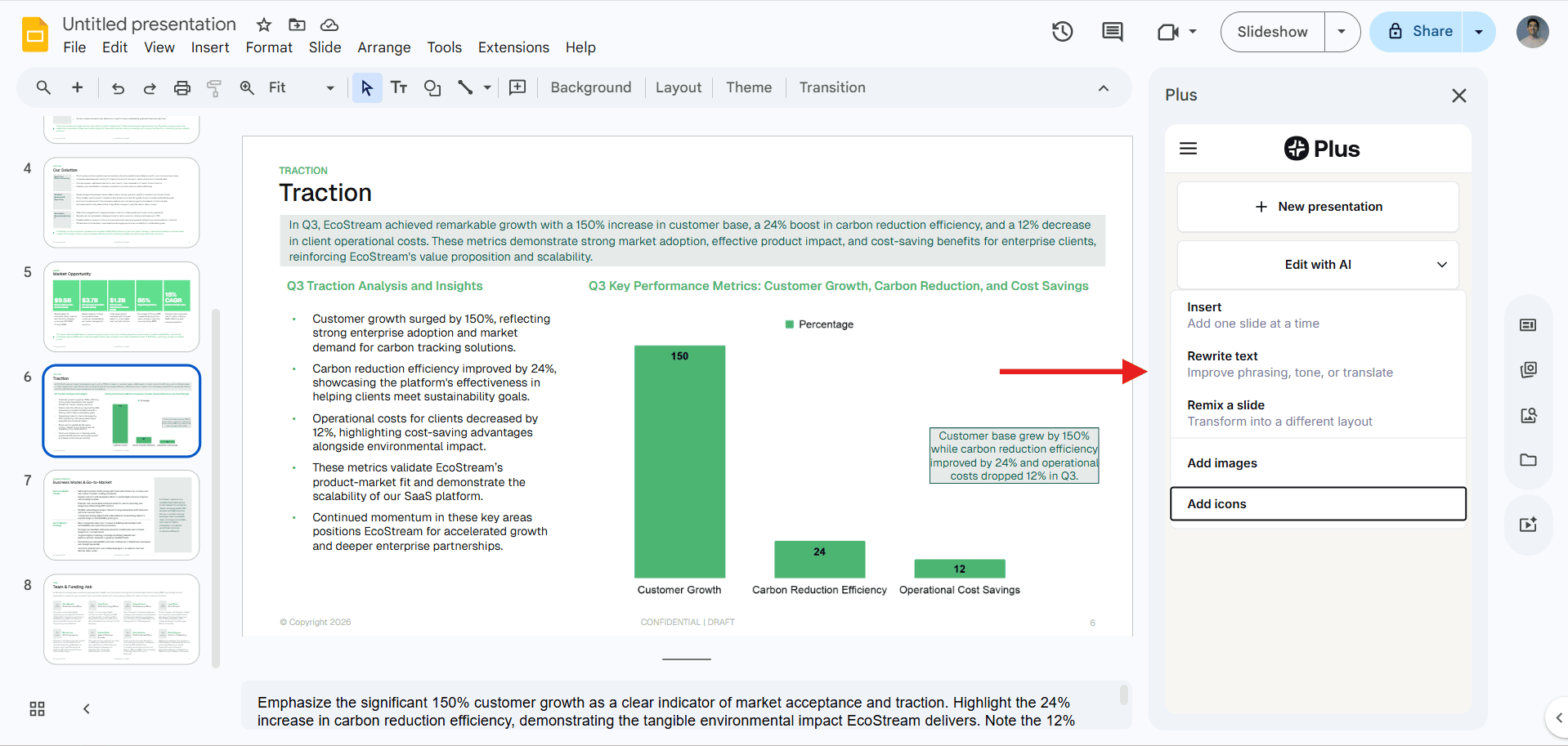Open the Format menu
The height and width of the screenshot is (746, 1568).
click(x=269, y=47)
